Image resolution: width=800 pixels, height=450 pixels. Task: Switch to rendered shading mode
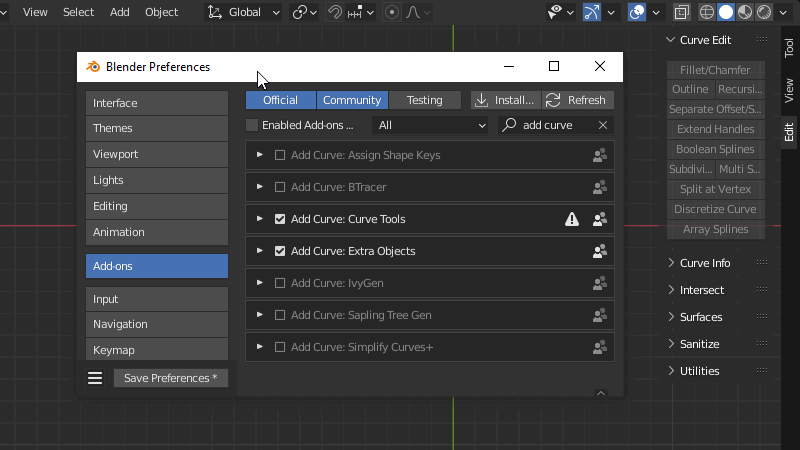click(764, 12)
